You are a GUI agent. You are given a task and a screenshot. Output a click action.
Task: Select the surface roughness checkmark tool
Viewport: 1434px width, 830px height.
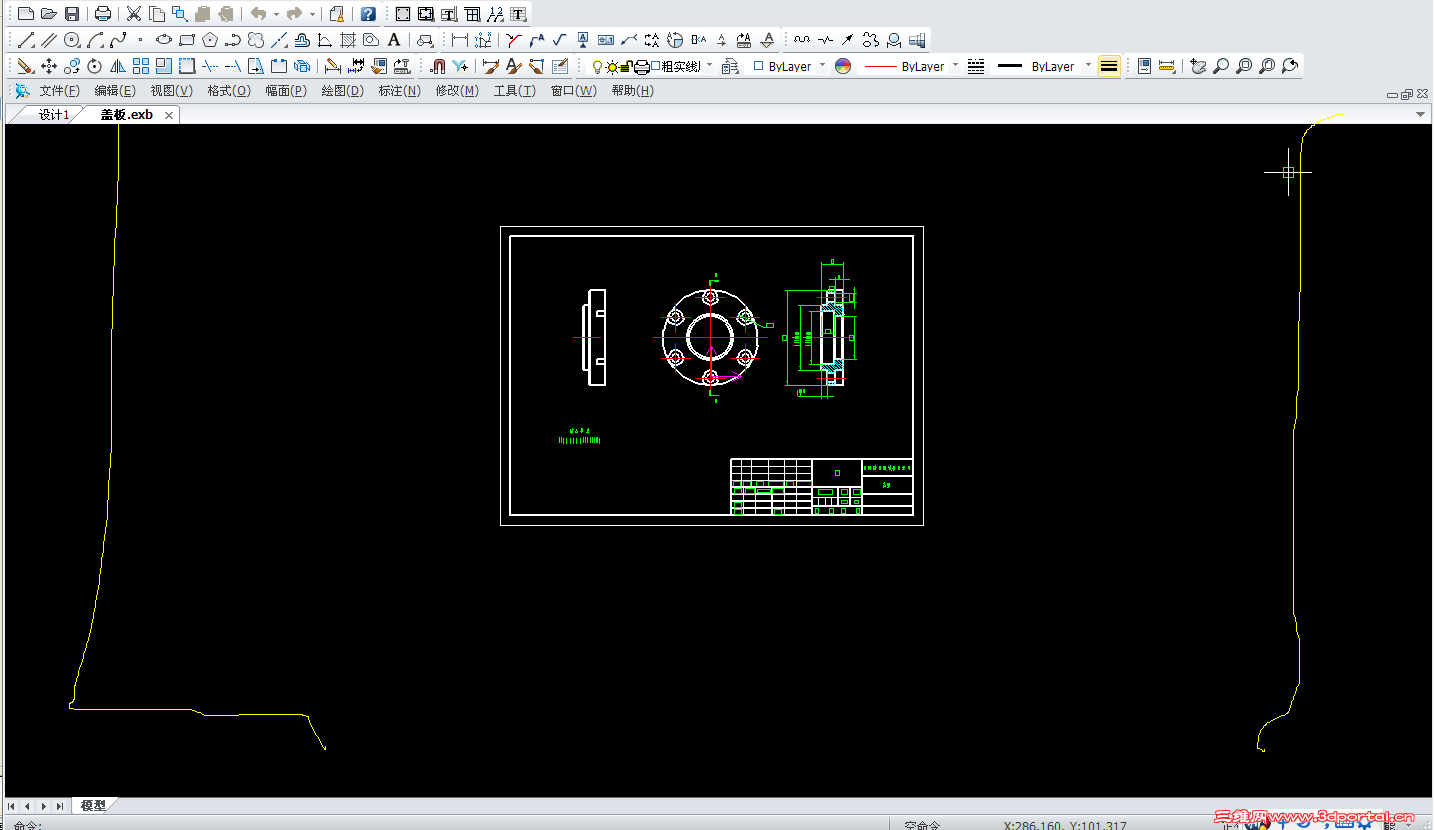tap(560, 40)
